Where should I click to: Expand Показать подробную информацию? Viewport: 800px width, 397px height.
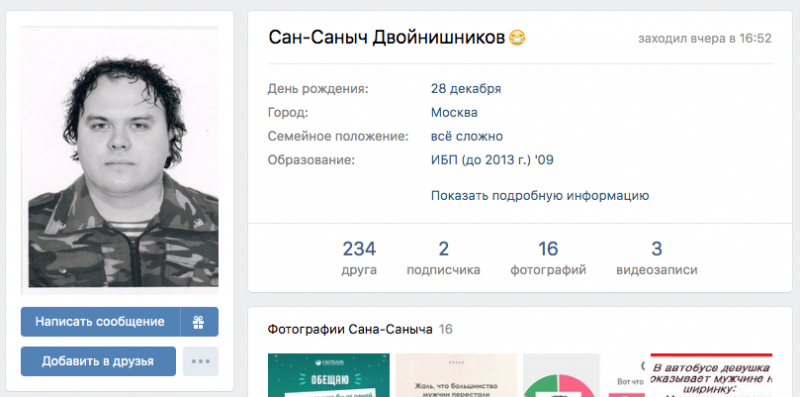[540, 195]
